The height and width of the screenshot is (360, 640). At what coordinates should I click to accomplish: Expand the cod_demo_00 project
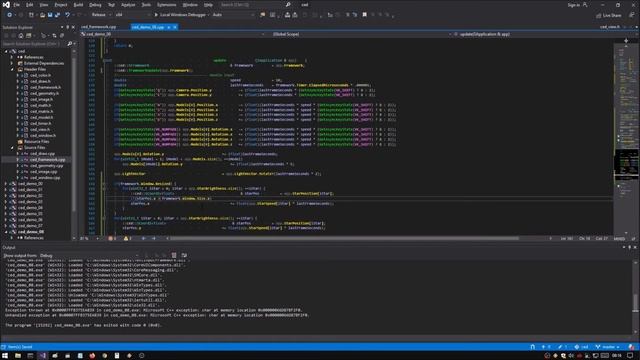pos(6,184)
